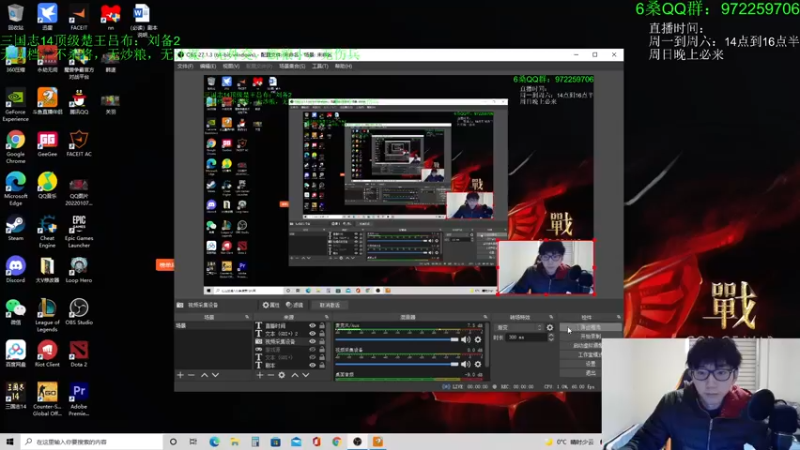Open source Properties button above docks

(x=271, y=305)
